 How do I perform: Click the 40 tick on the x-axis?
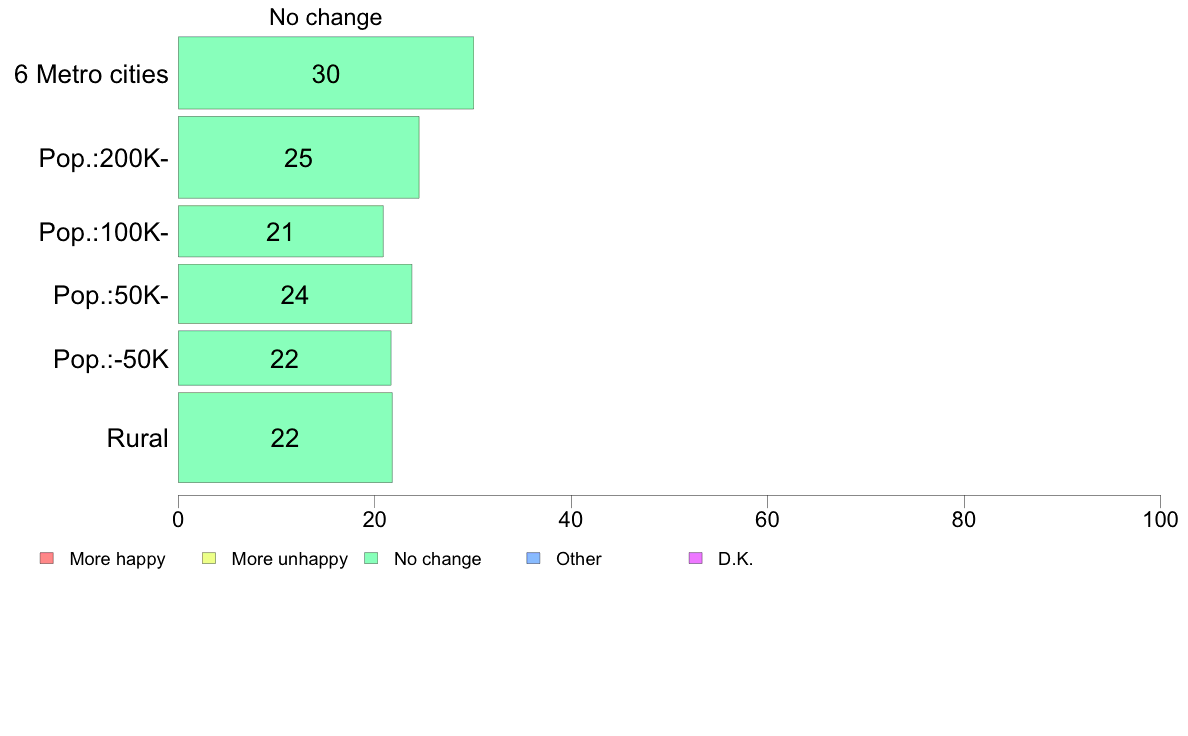tap(571, 519)
